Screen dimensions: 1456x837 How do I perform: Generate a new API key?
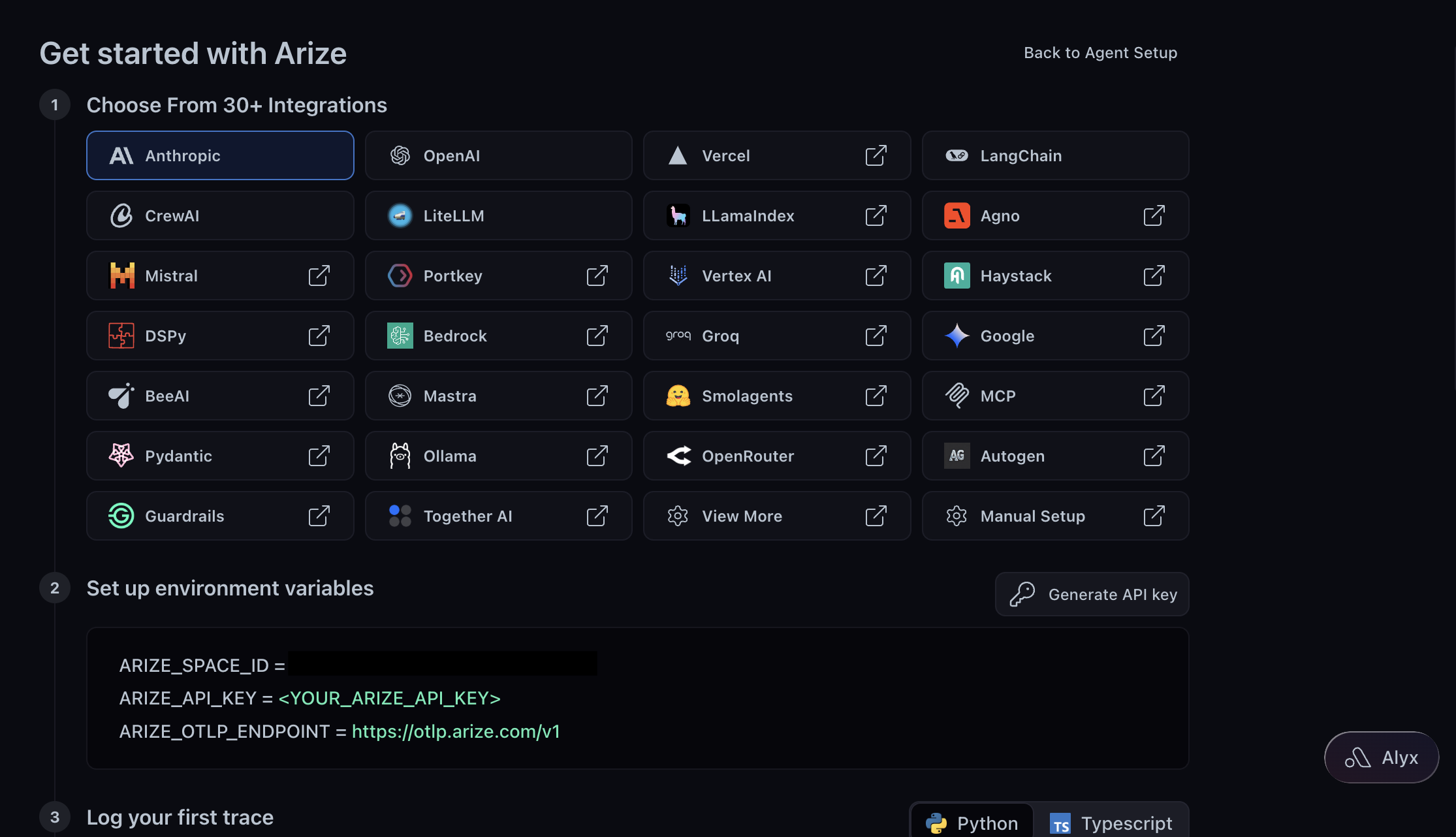1092,594
